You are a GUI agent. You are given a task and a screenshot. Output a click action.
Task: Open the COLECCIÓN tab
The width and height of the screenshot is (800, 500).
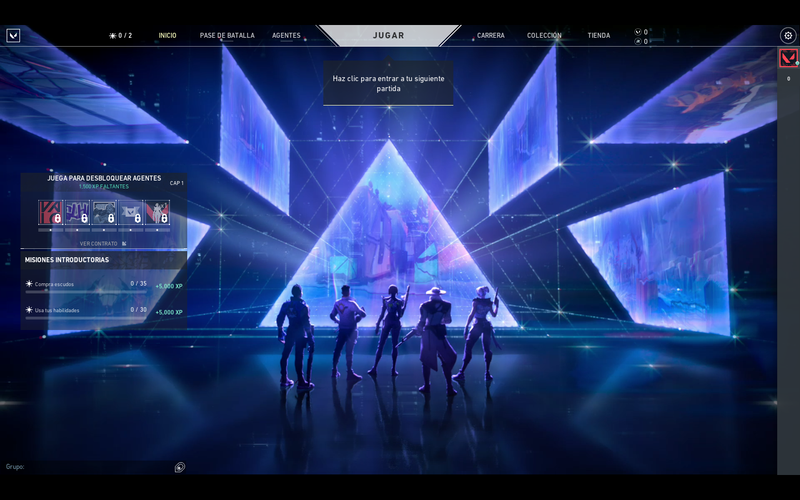pos(544,36)
